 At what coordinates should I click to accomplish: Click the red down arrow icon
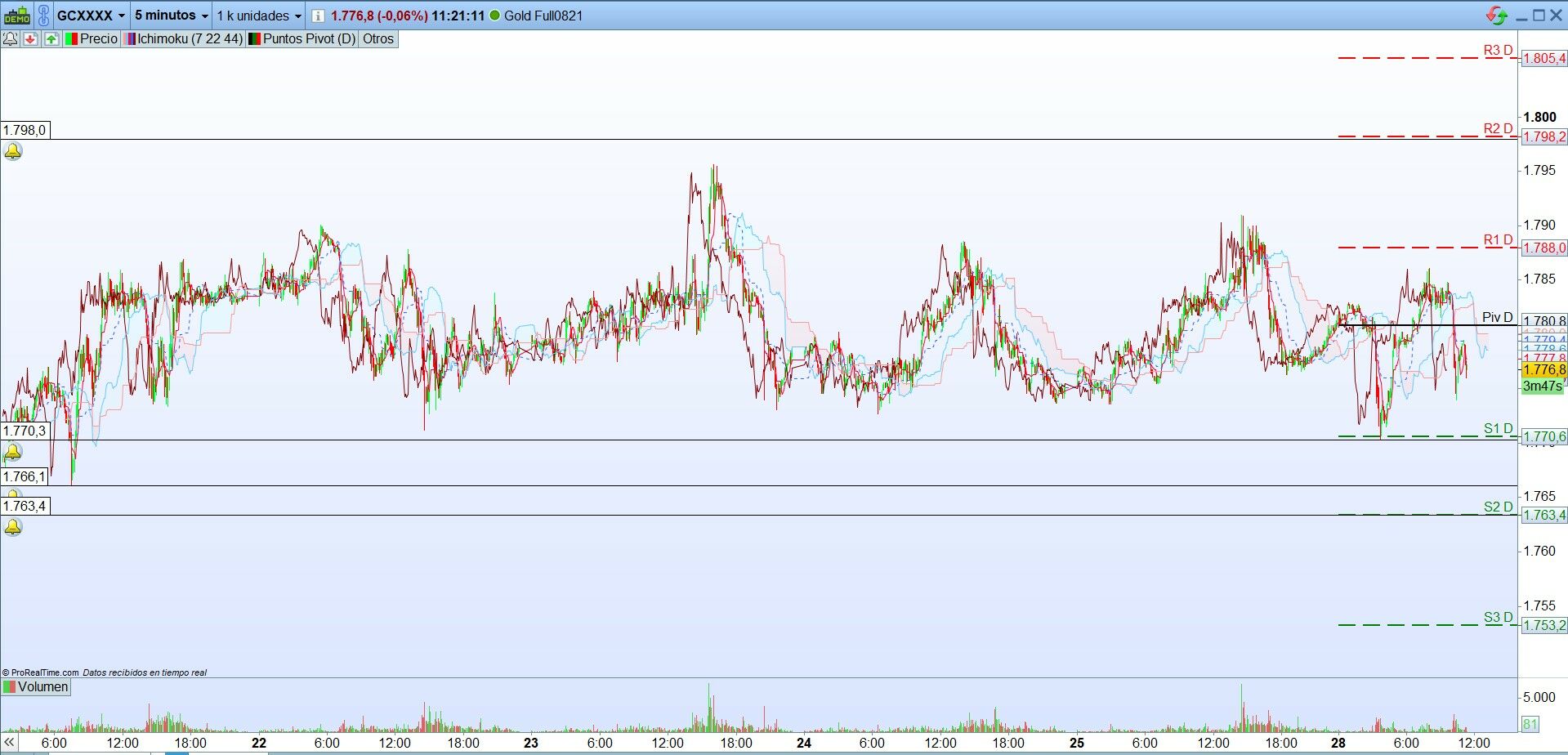31,38
